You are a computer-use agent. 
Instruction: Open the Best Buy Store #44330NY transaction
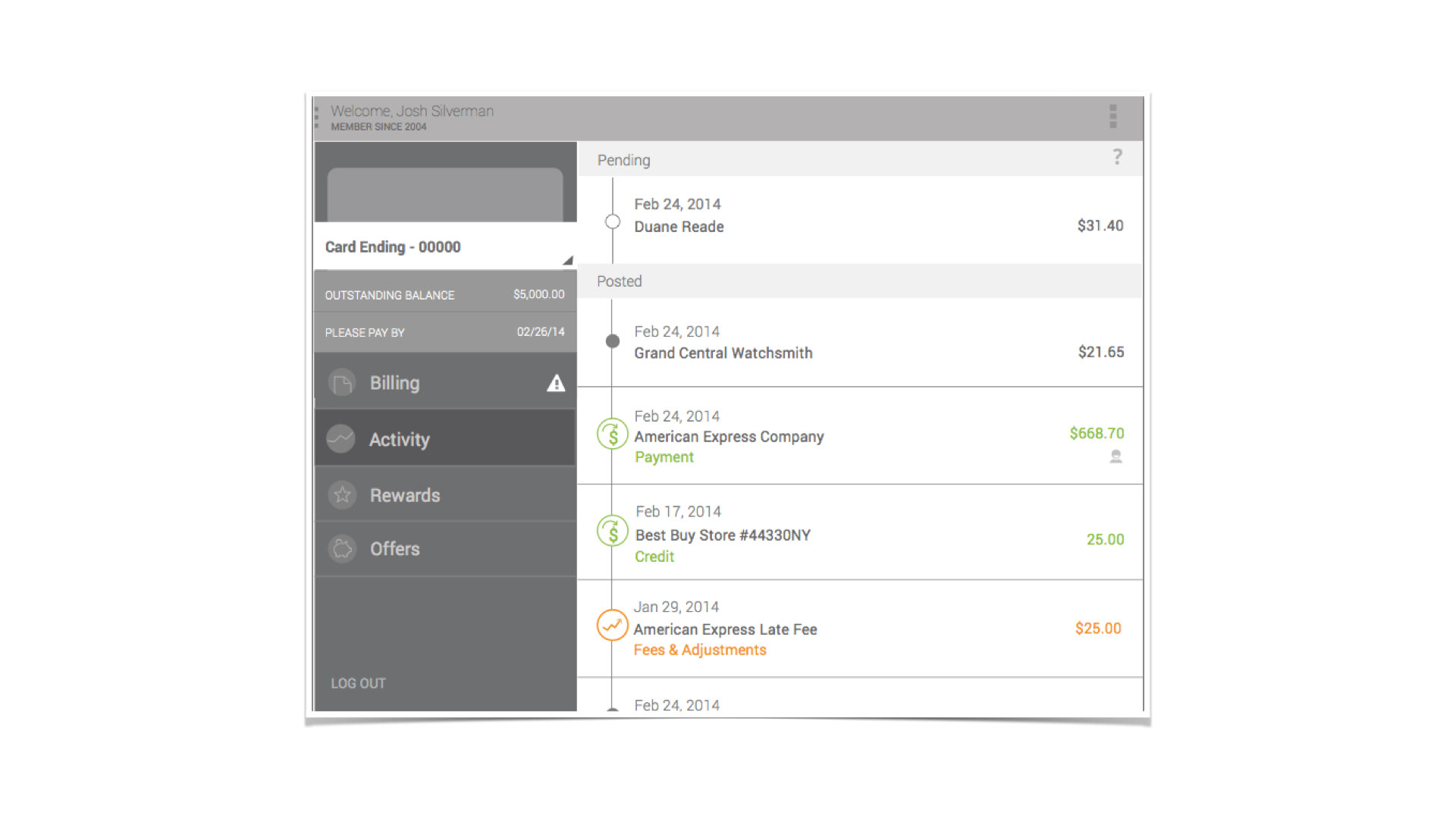(860, 532)
